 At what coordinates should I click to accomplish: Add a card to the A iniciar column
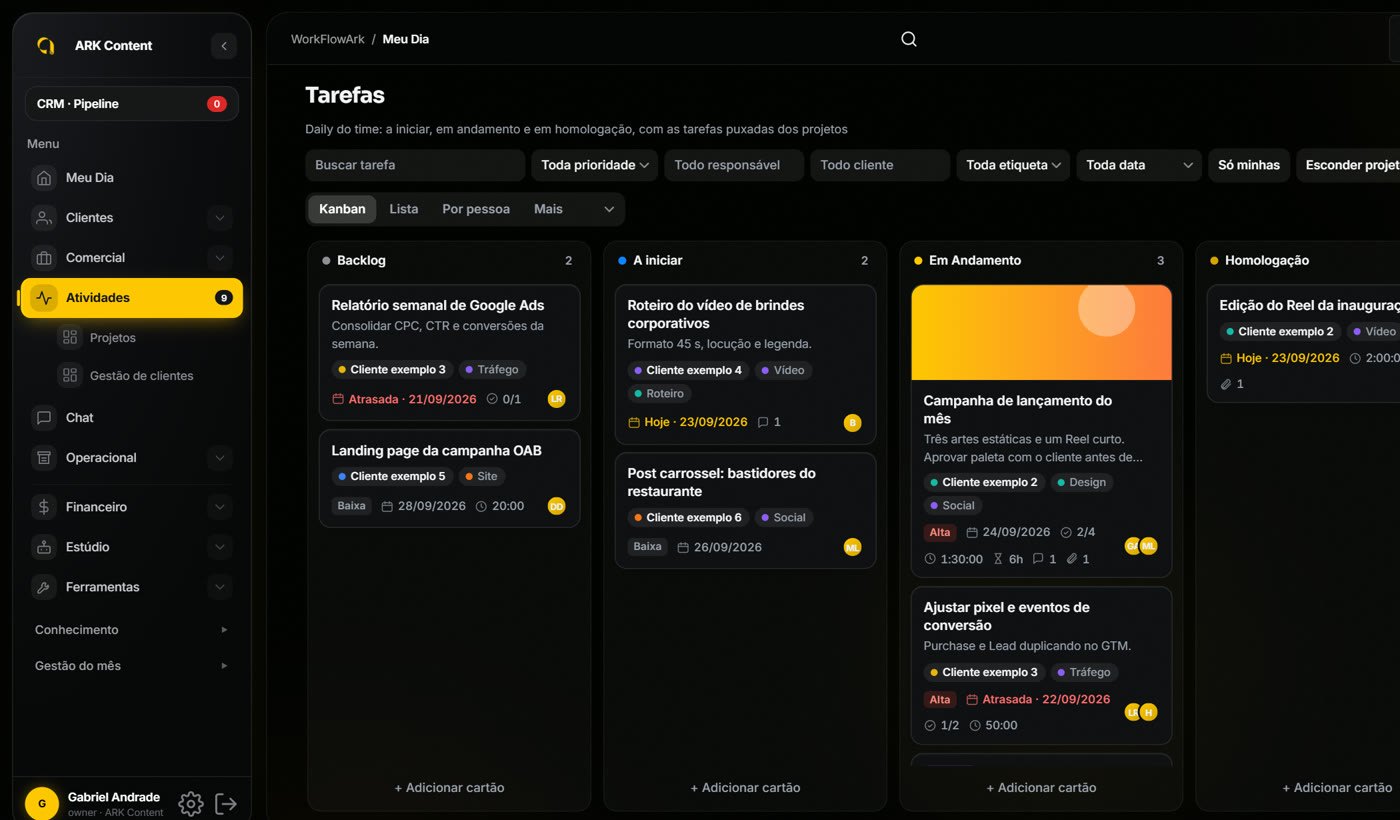click(745, 788)
